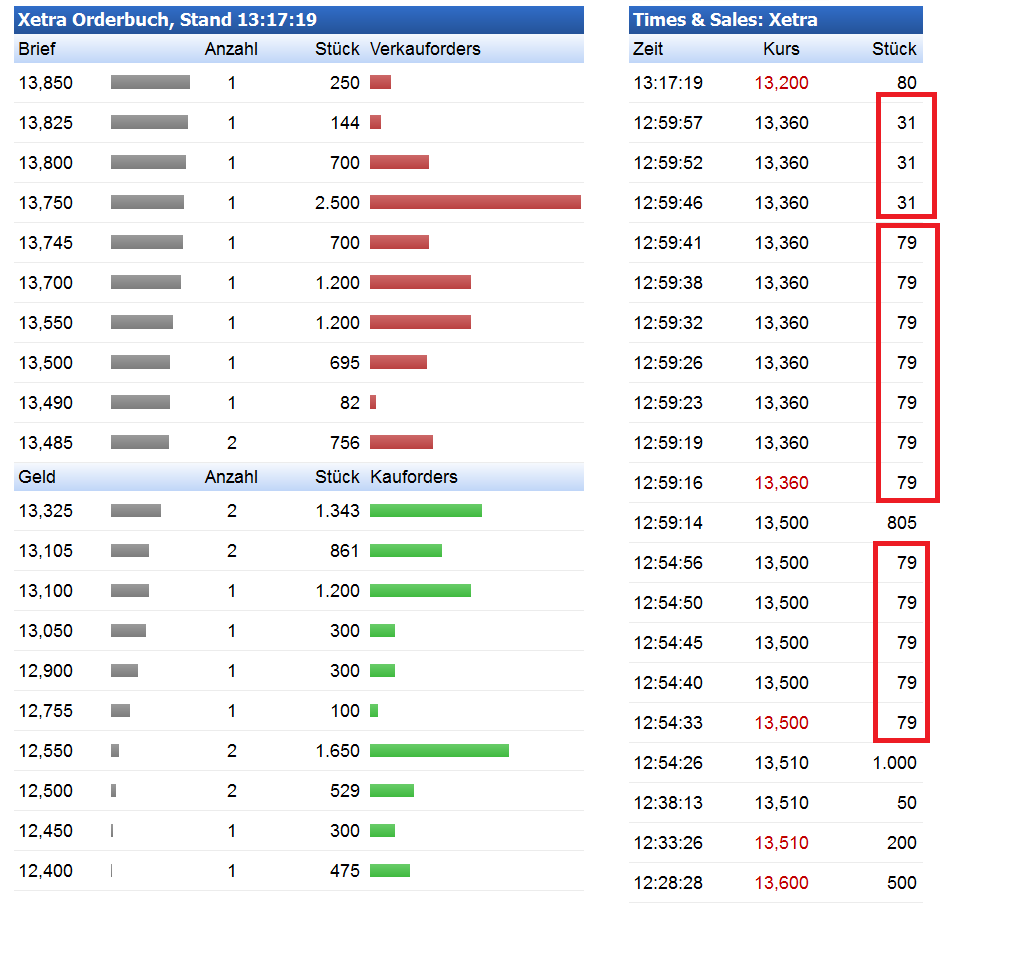1010x966 pixels.
Task: Click the Geld column header
Action: tap(37, 477)
